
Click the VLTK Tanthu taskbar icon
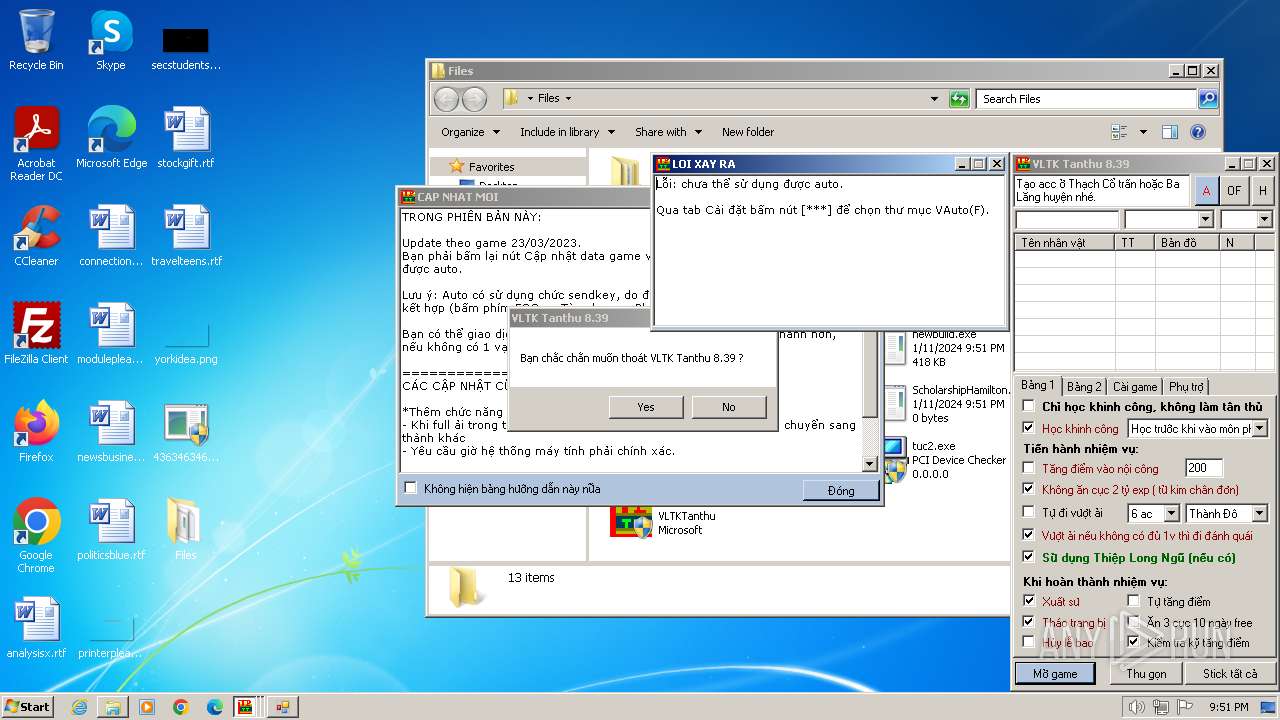pyautogui.click(x=245, y=707)
